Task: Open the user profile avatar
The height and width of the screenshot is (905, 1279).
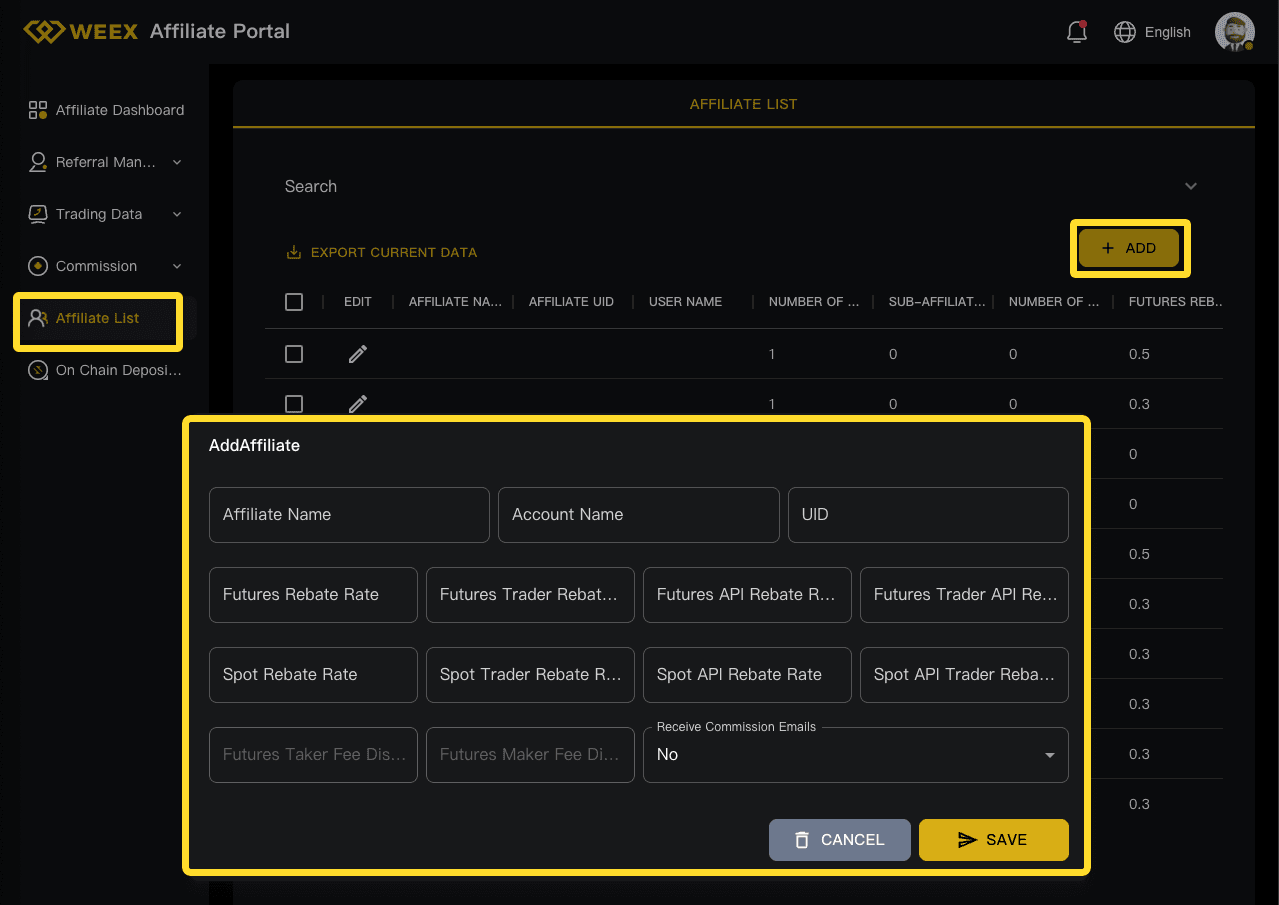Action: coord(1234,32)
